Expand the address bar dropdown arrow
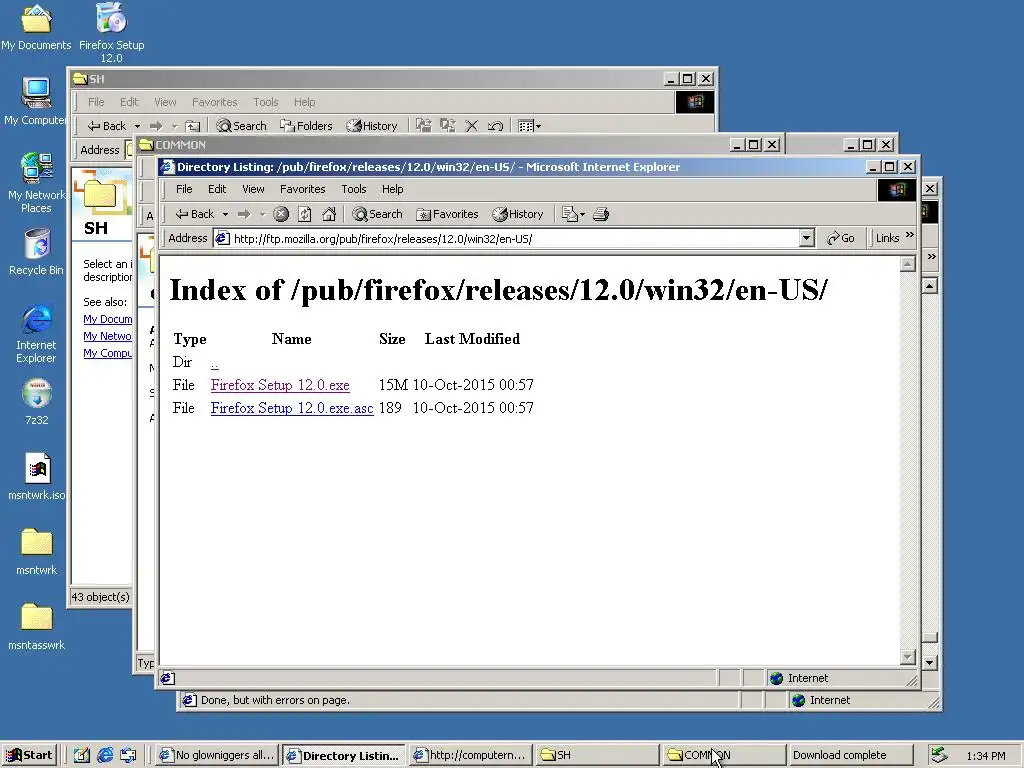 pyautogui.click(x=807, y=238)
